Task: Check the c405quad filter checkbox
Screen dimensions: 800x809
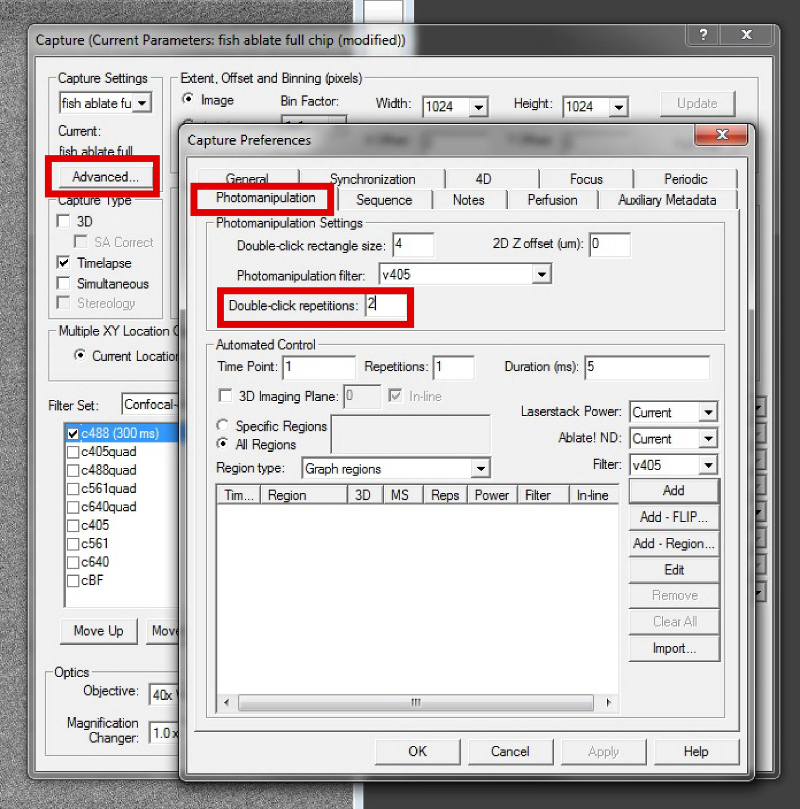Action: pyautogui.click(x=73, y=452)
